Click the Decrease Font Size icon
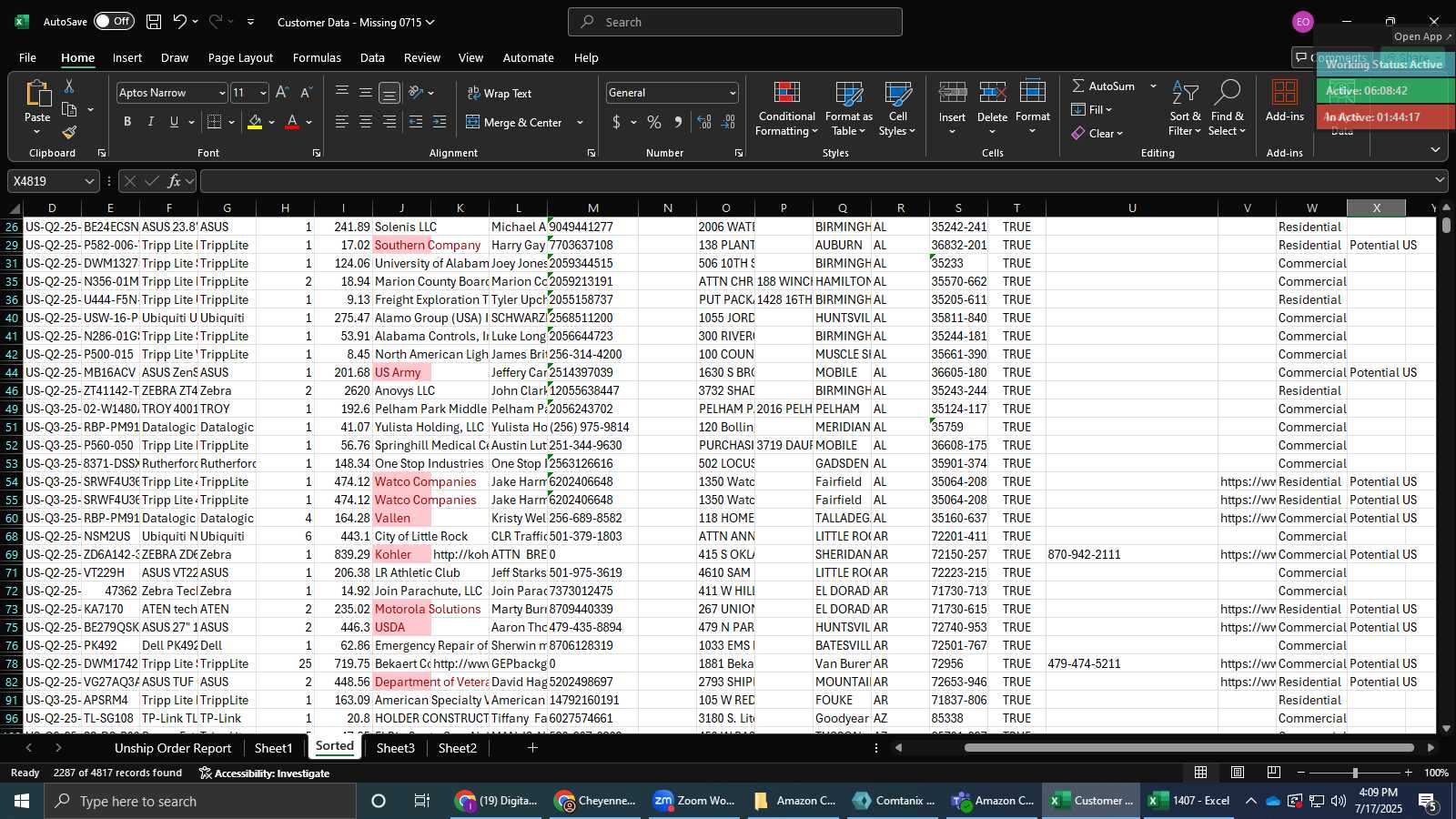 click(306, 93)
